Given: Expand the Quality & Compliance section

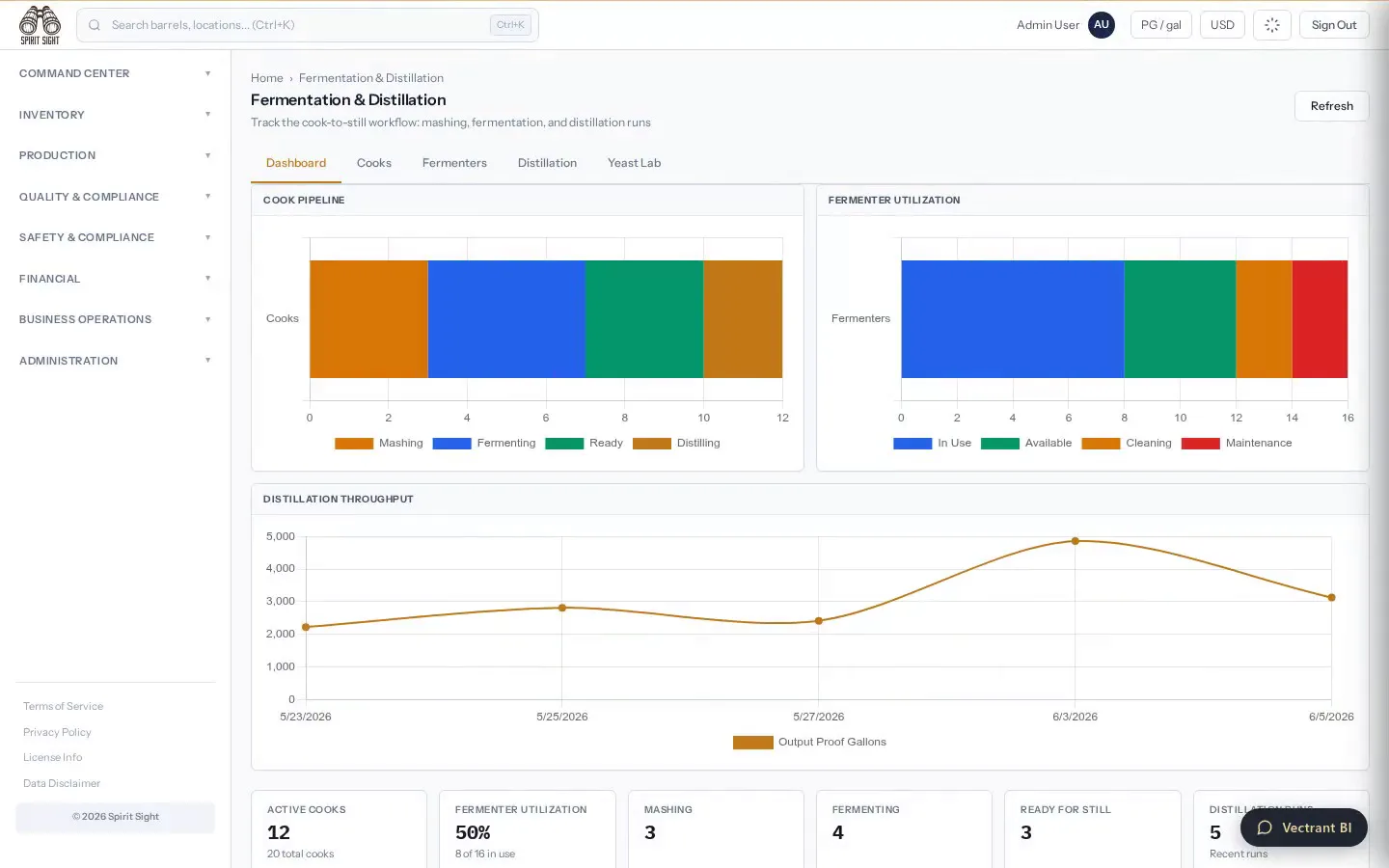Looking at the screenshot, I should click(x=116, y=197).
